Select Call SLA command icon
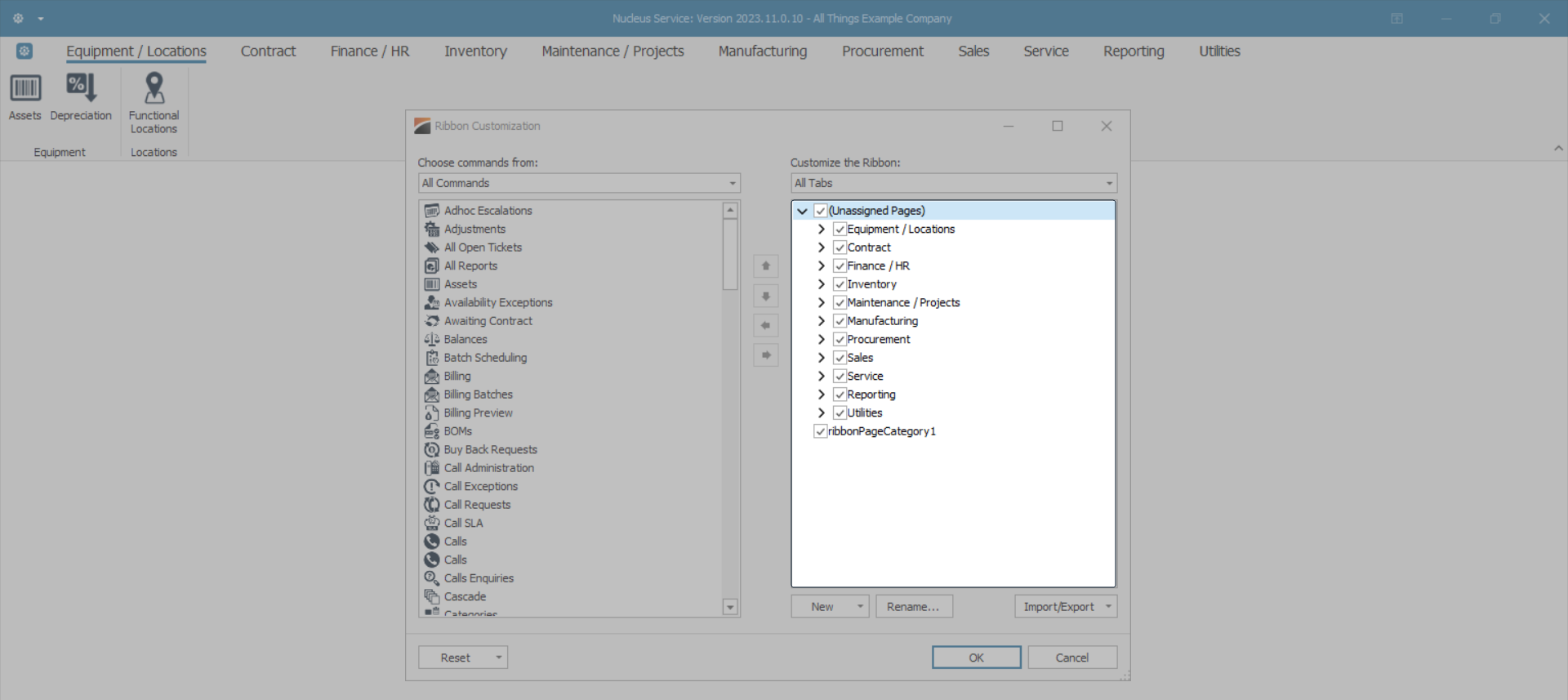 pyautogui.click(x=432, y=524)
